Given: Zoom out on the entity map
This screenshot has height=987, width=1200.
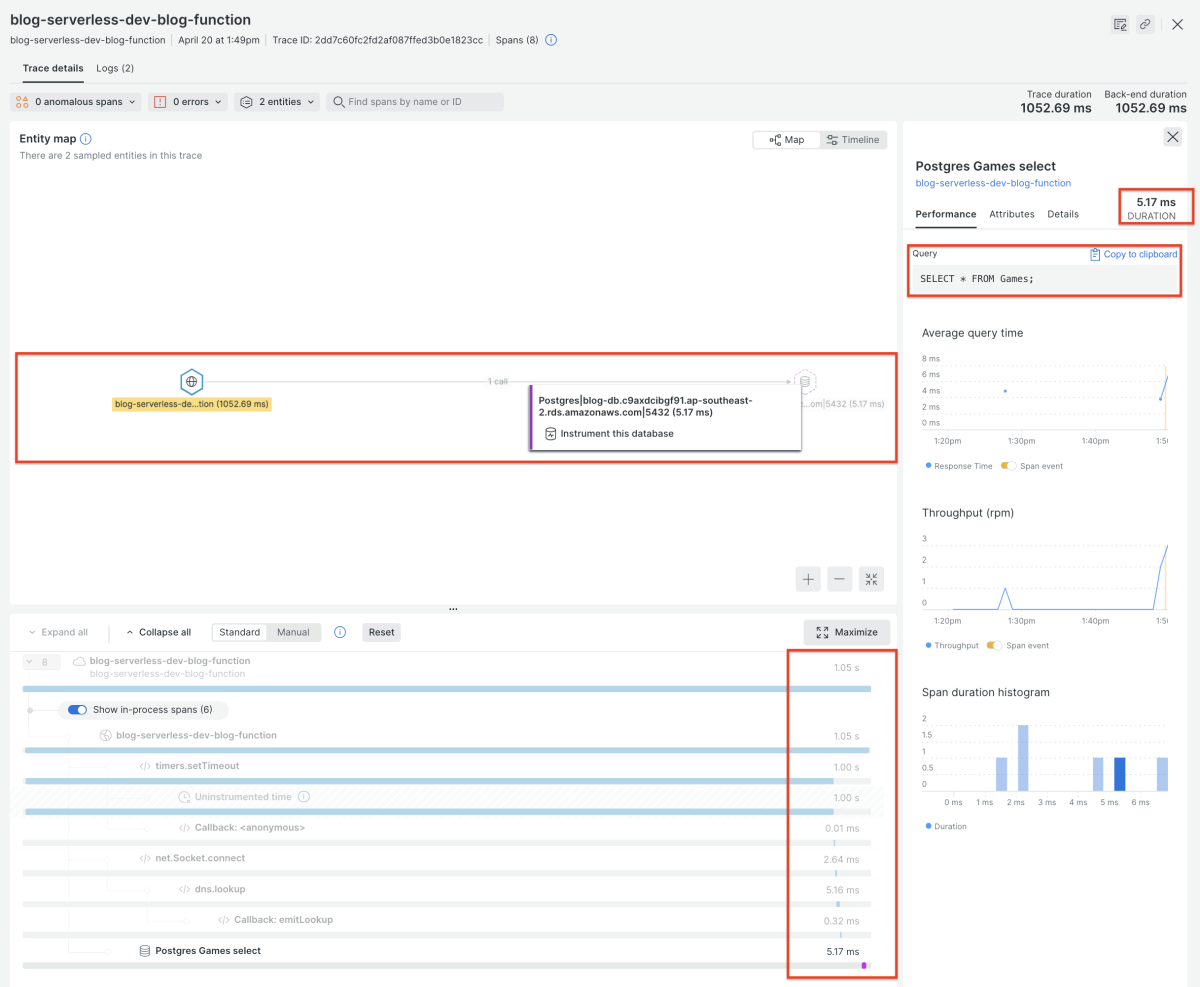Looking at the screenshot, I should [840, 579].
